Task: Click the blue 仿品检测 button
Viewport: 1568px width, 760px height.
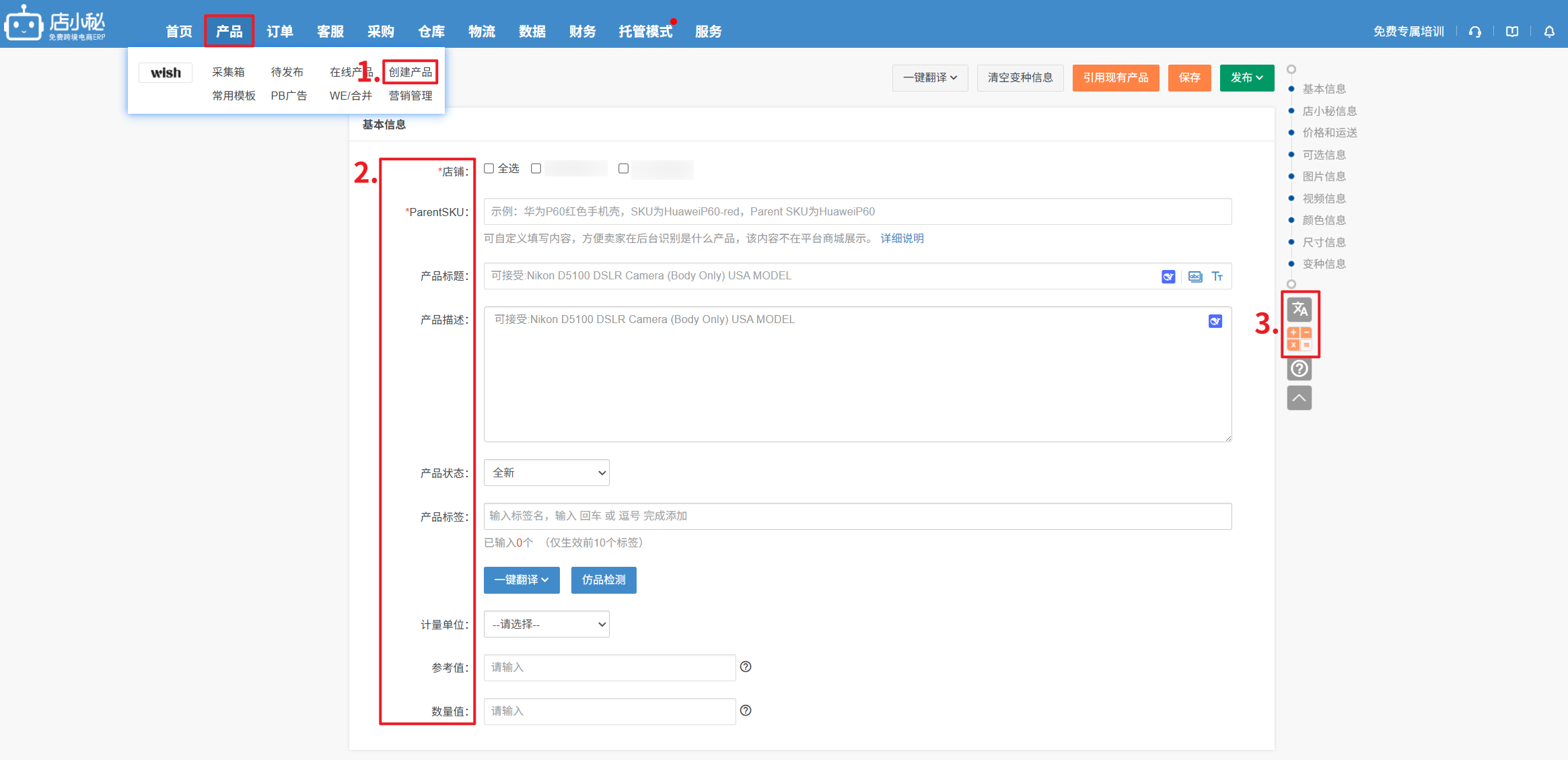Action: 604,580
